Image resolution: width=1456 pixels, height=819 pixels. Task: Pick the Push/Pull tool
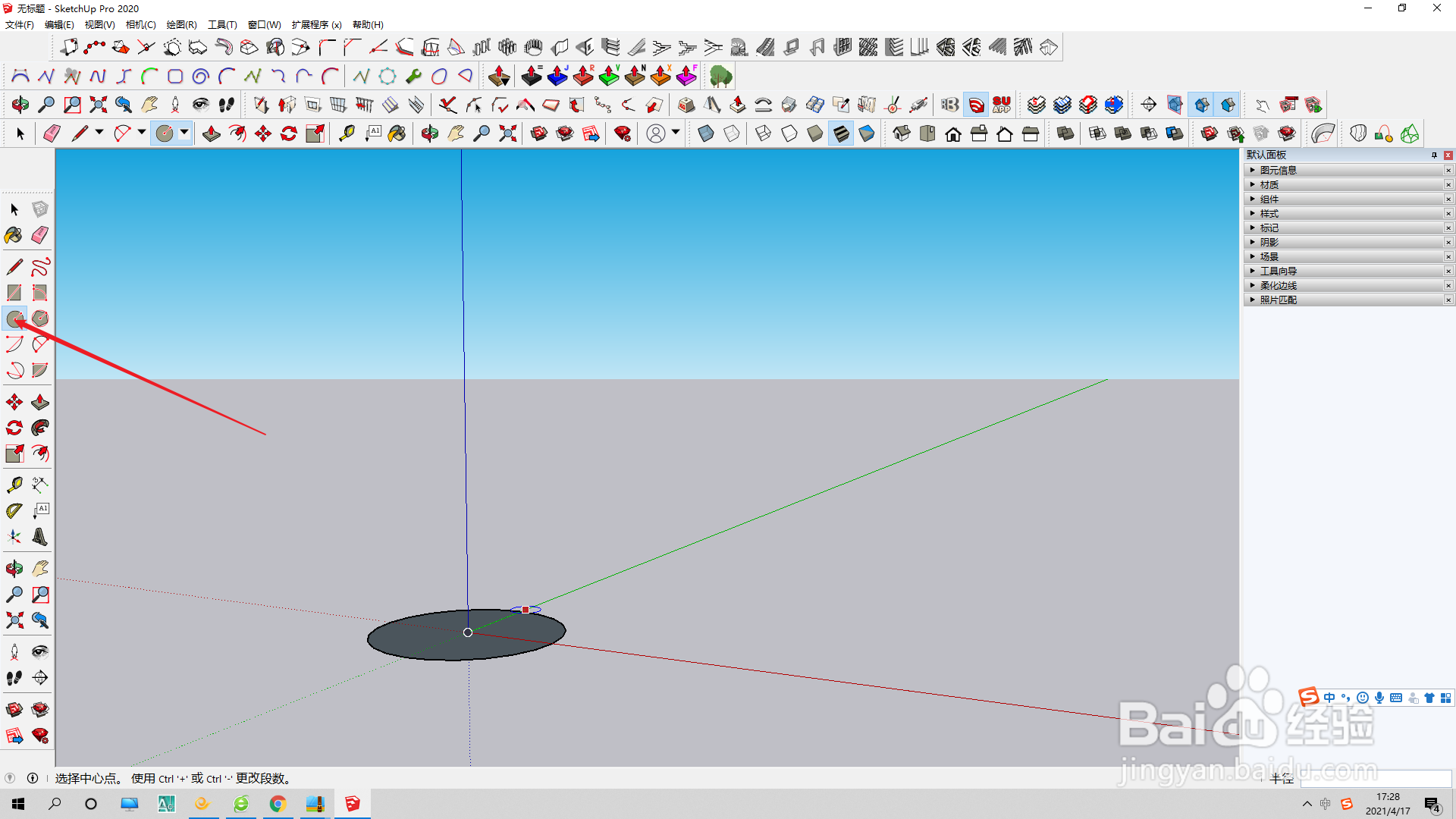40,402
